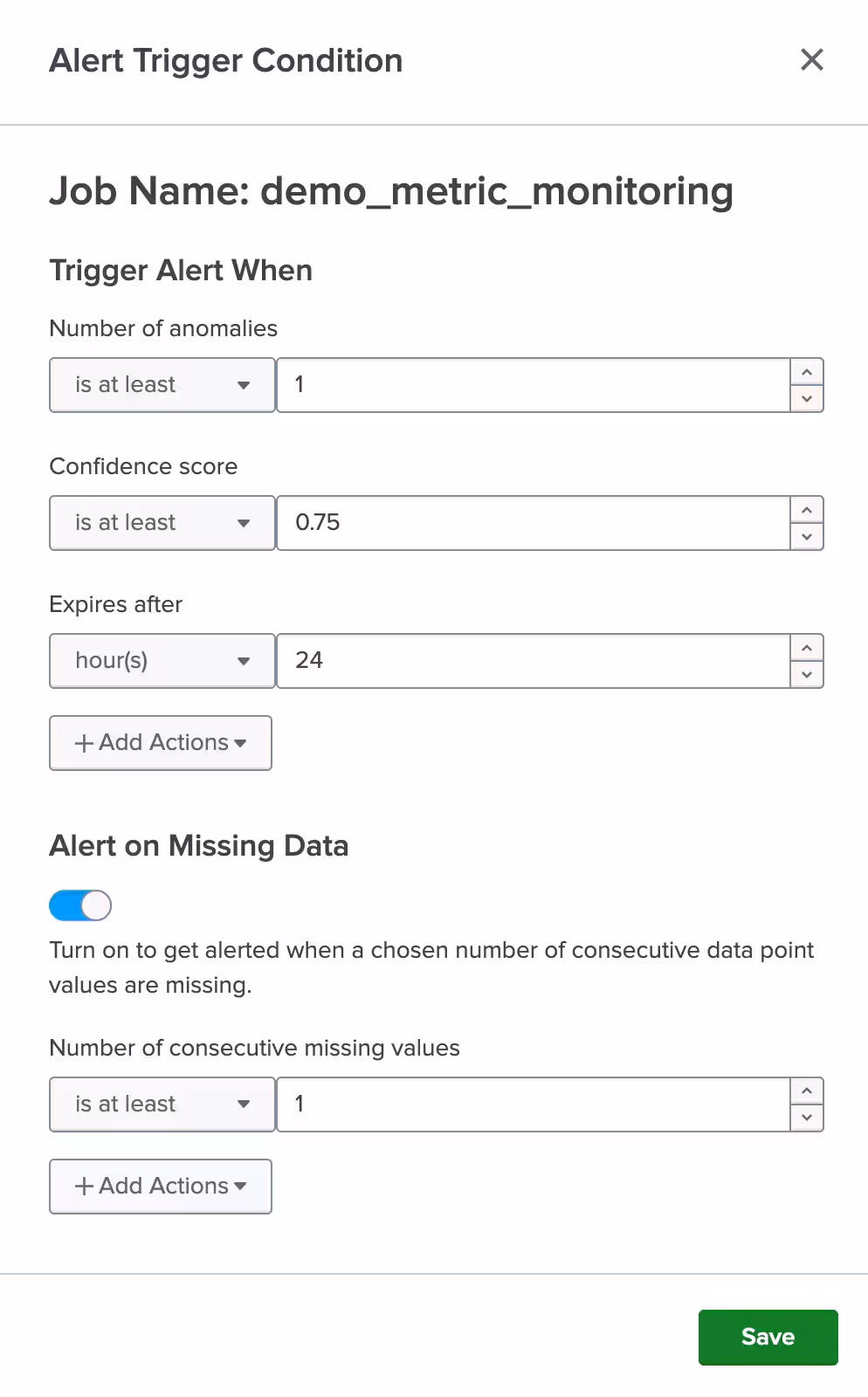Viewport: 868px width, 1397px height.
Task: Focus the Expires after number field
Action: (533, 661)
